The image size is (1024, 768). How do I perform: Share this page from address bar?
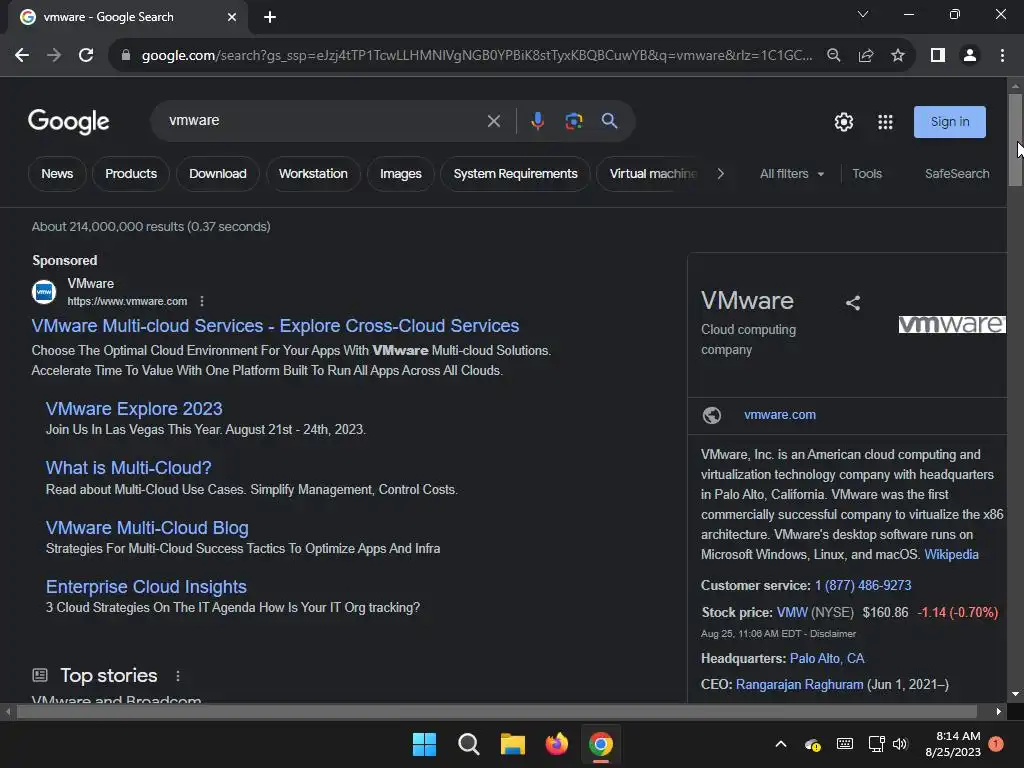coord(865,56)
